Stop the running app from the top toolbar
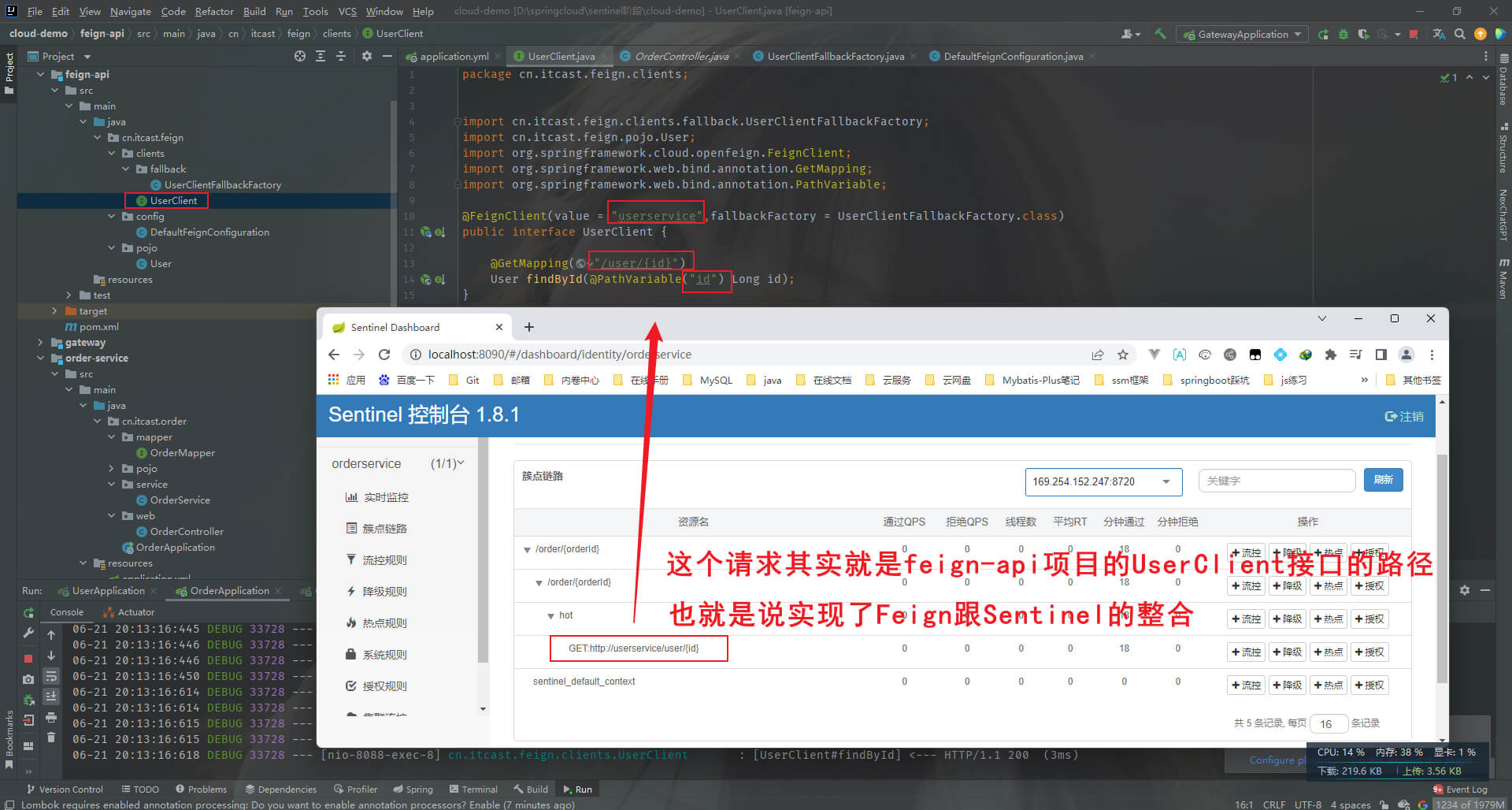The width and height of the screenshot is (1512, 810). 1414,34
